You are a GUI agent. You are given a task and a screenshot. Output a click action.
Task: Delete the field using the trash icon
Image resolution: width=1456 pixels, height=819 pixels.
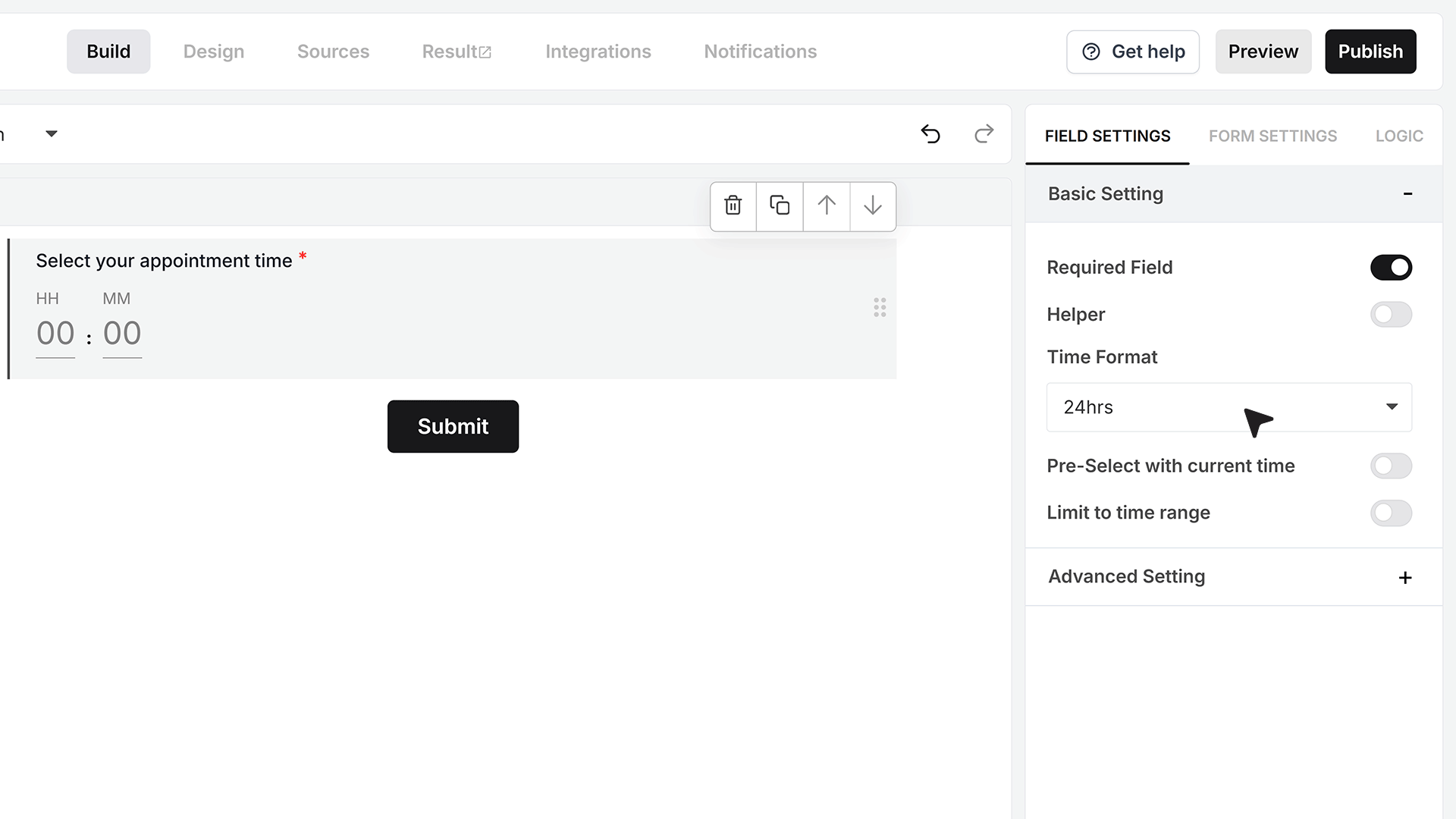coord(733,206)
